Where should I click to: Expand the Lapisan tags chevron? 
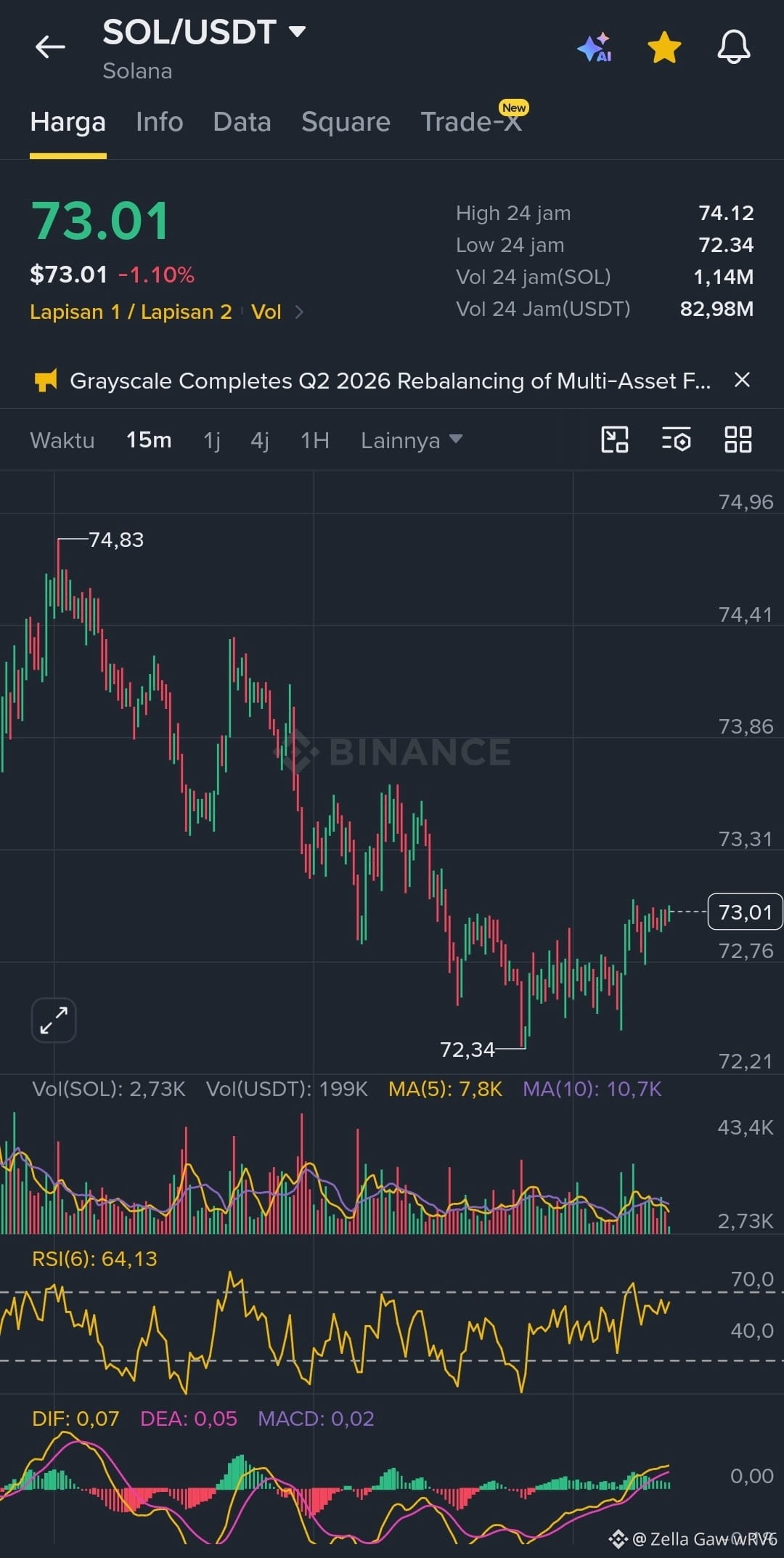[x=299, y=312]
